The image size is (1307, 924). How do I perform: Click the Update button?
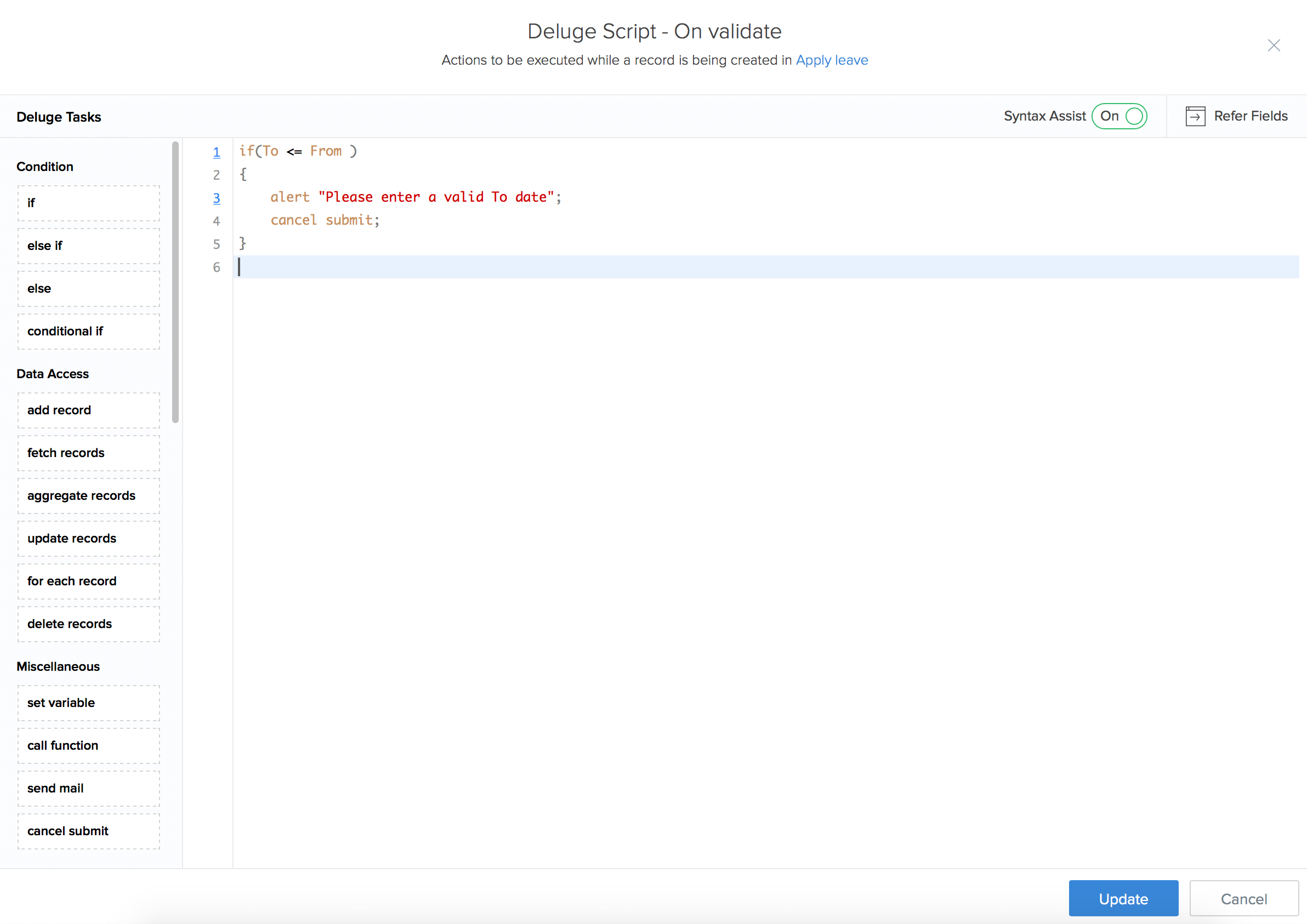click(1123, 898)
